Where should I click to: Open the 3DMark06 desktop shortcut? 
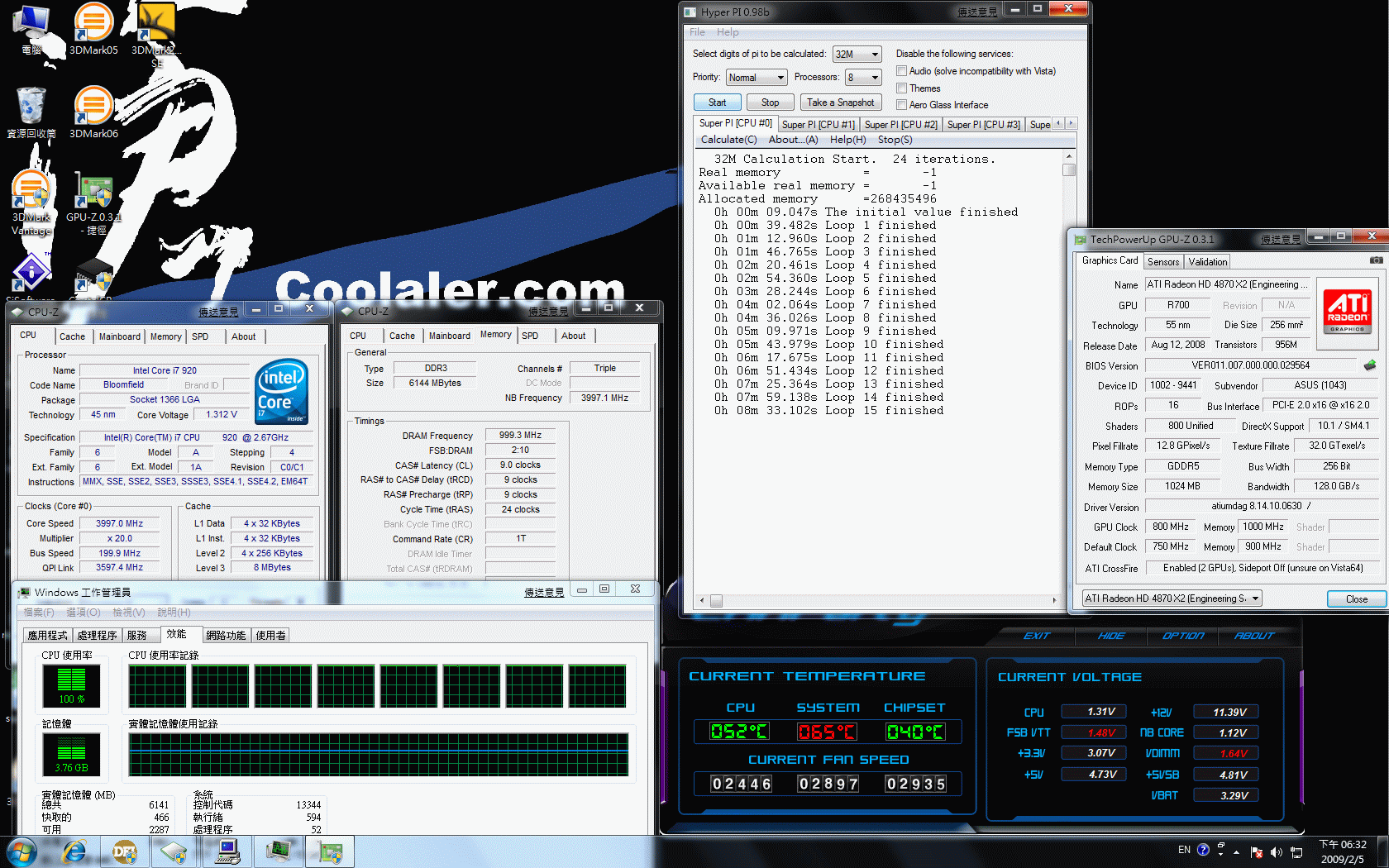93,112
